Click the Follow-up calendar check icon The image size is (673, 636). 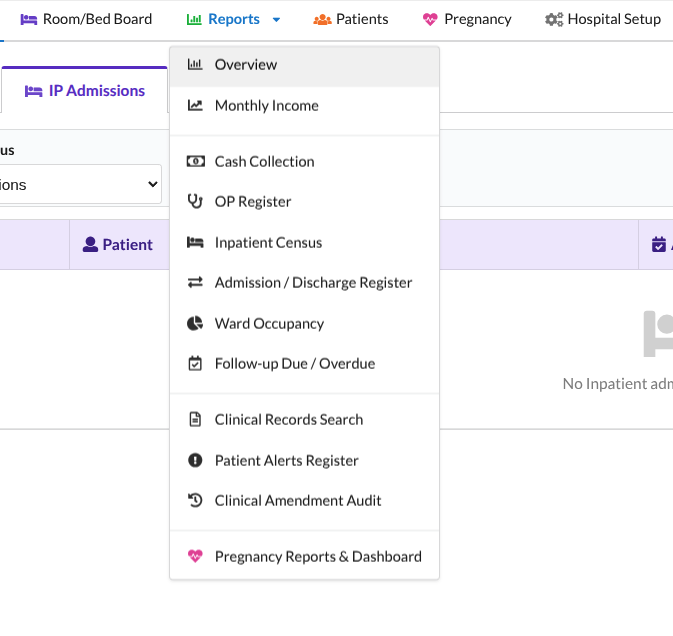pos(195,363)
